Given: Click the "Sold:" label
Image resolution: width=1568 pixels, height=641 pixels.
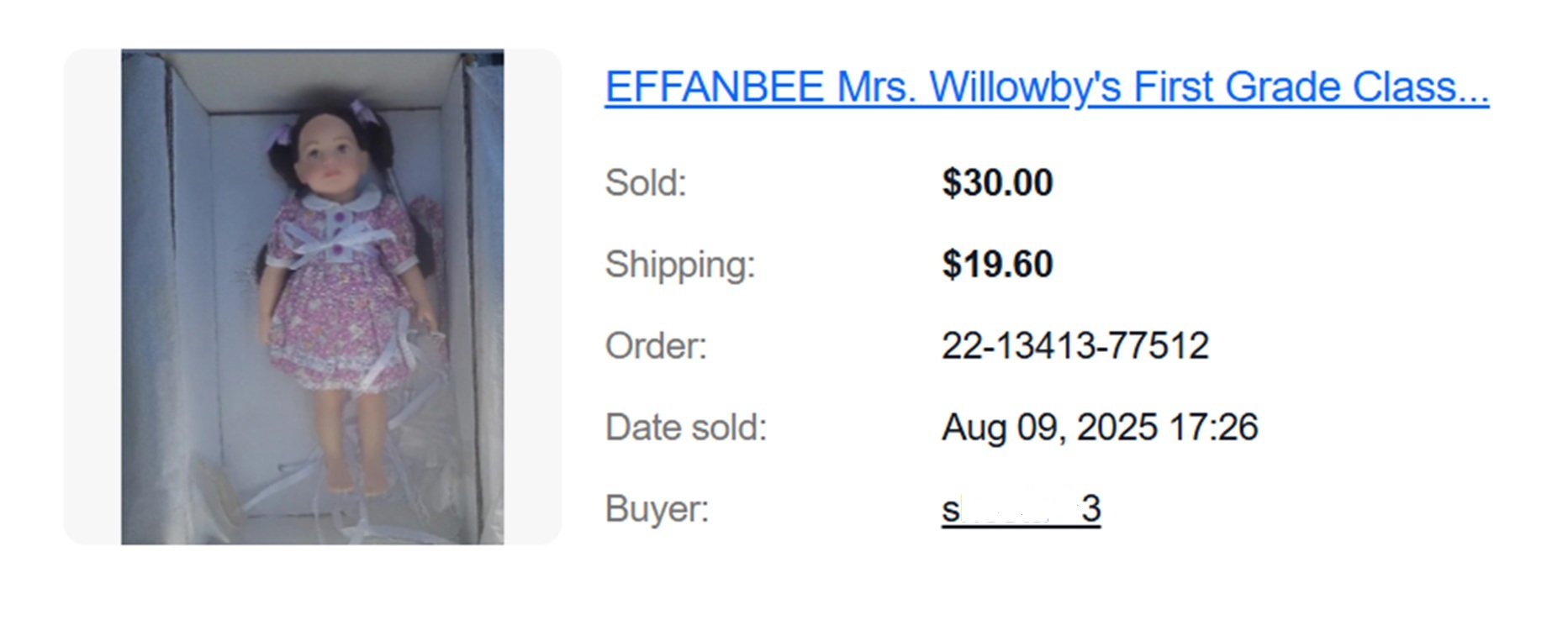Looking at the screenshot, I should tap(646, 182).
